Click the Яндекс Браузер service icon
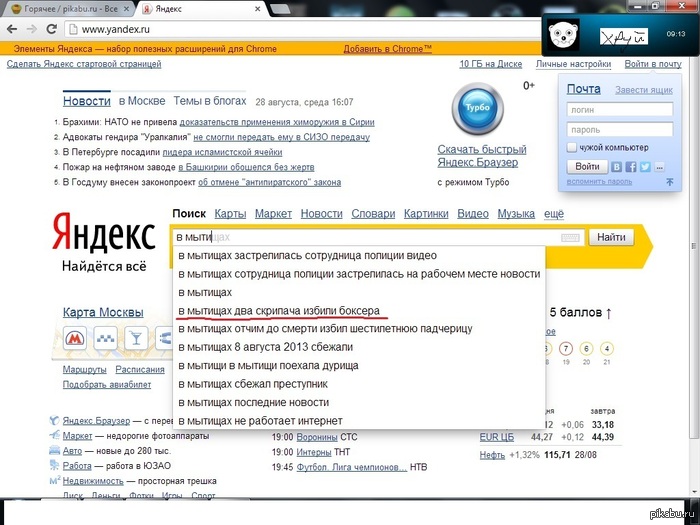700x525 pixels. pos(54,421)
